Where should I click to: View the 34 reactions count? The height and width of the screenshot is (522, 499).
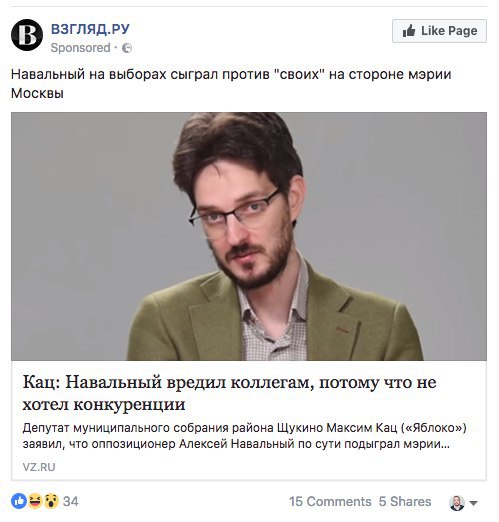point(71,501)
